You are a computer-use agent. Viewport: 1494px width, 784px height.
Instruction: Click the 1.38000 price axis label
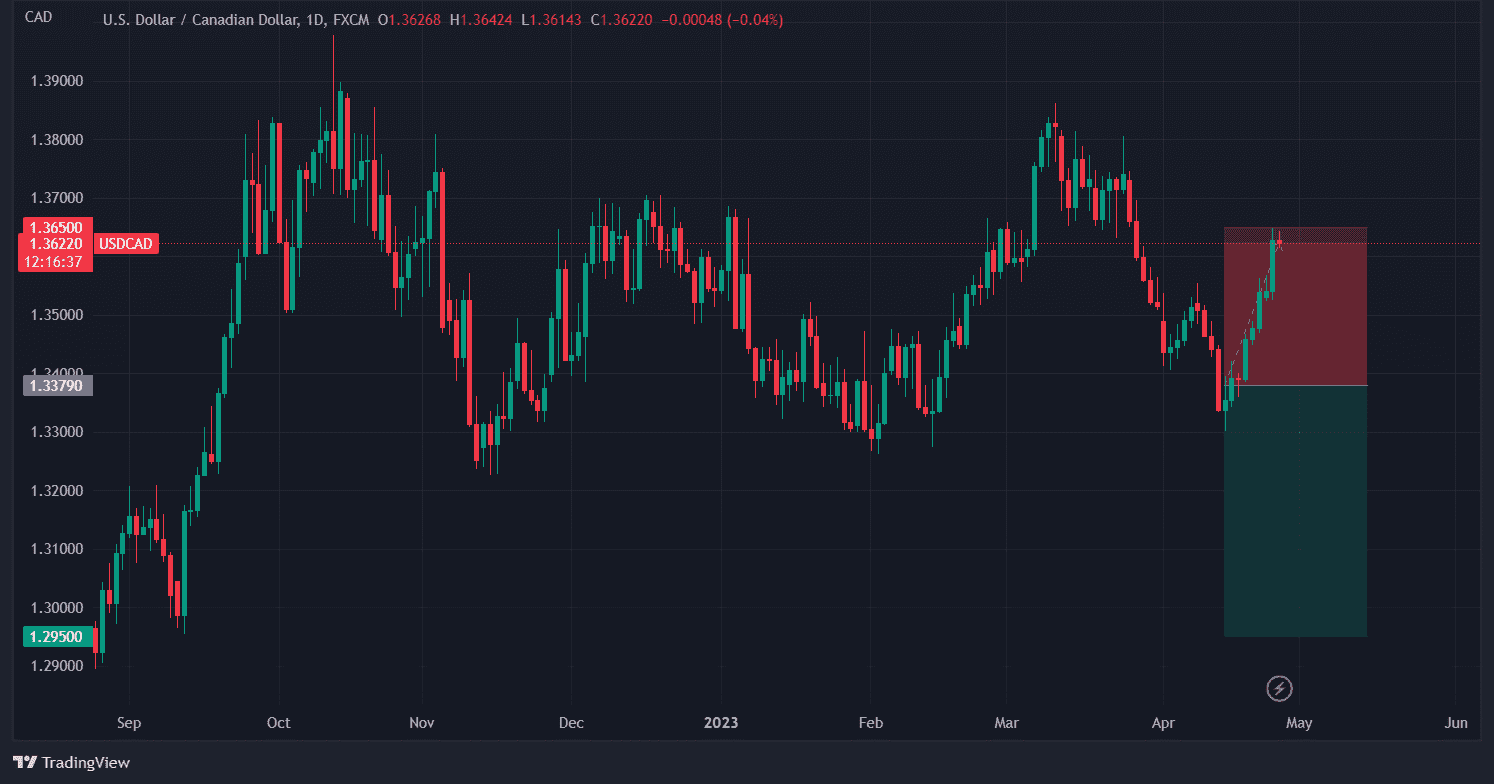coord(56,140)
